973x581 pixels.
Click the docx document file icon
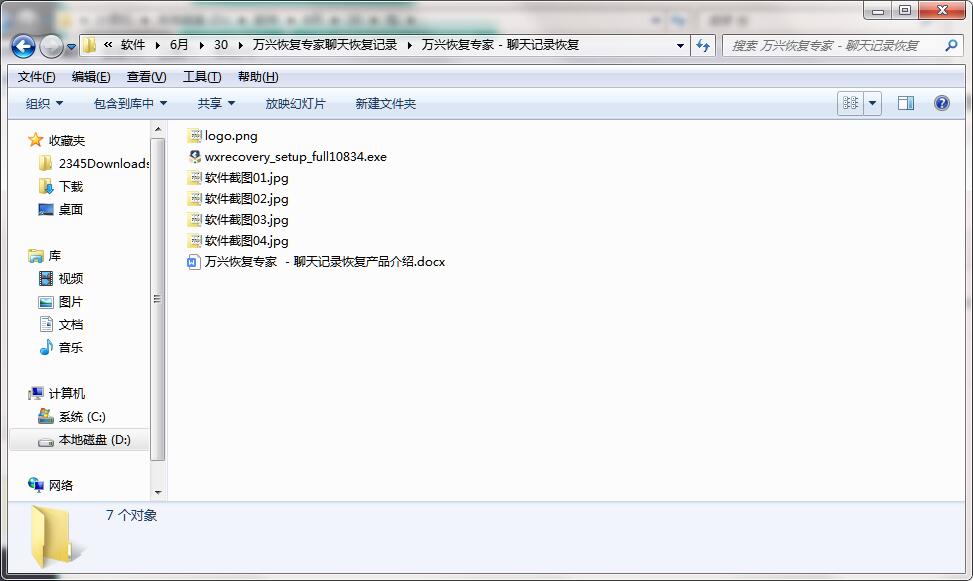coord(194,262)
